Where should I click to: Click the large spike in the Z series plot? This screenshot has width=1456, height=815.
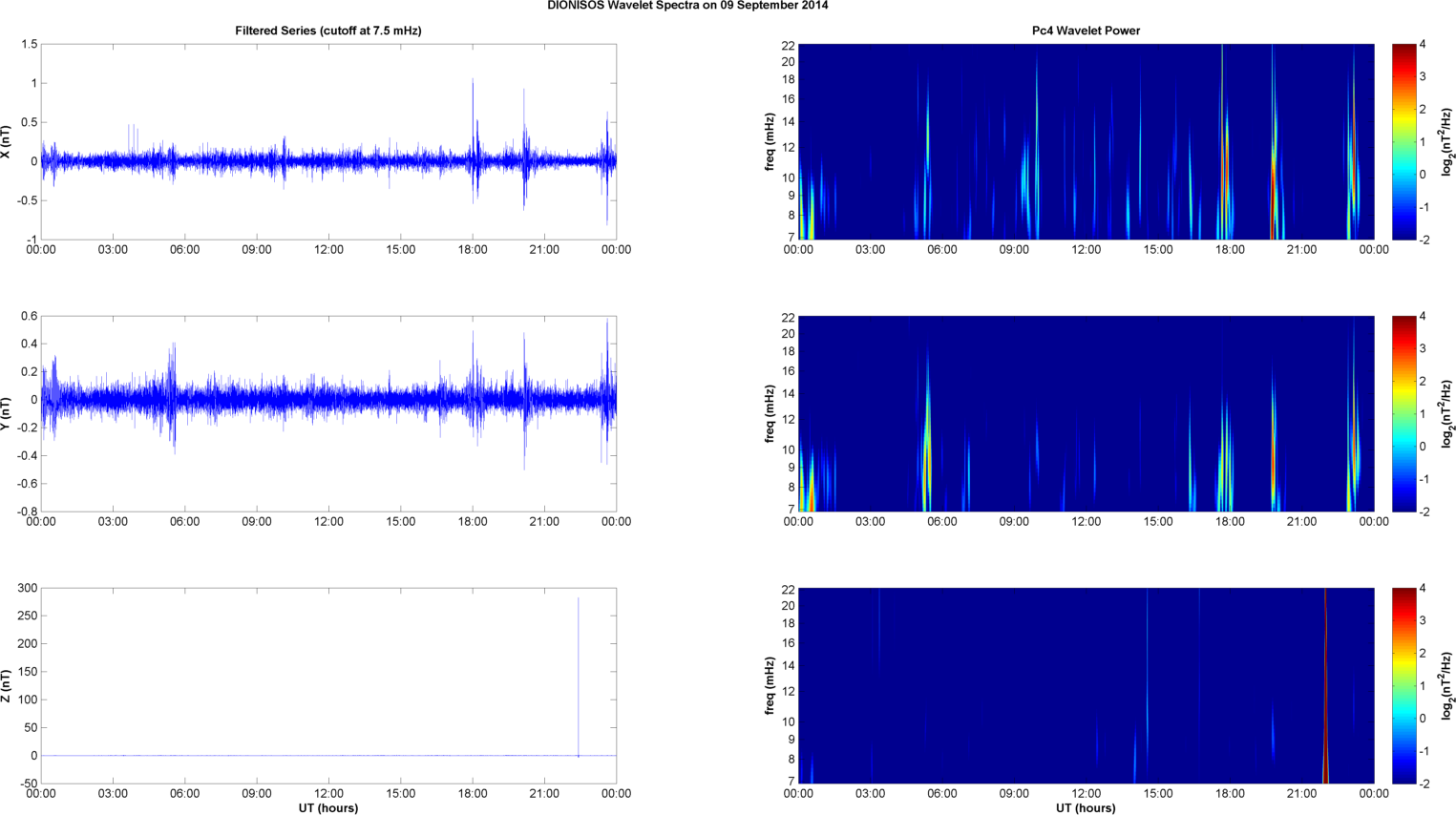pyautogui.click(x=579, y=678)
